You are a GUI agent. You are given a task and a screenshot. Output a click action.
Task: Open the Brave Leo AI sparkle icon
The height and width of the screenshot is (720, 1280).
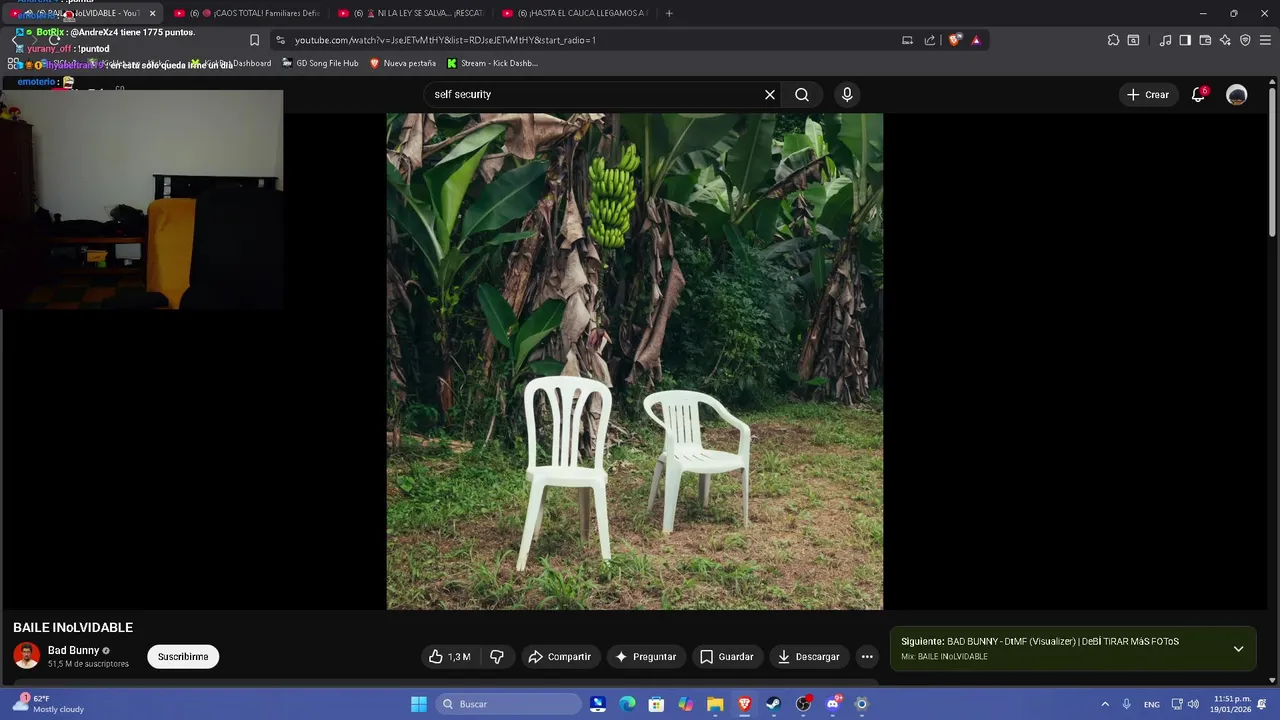[1225, 40]
